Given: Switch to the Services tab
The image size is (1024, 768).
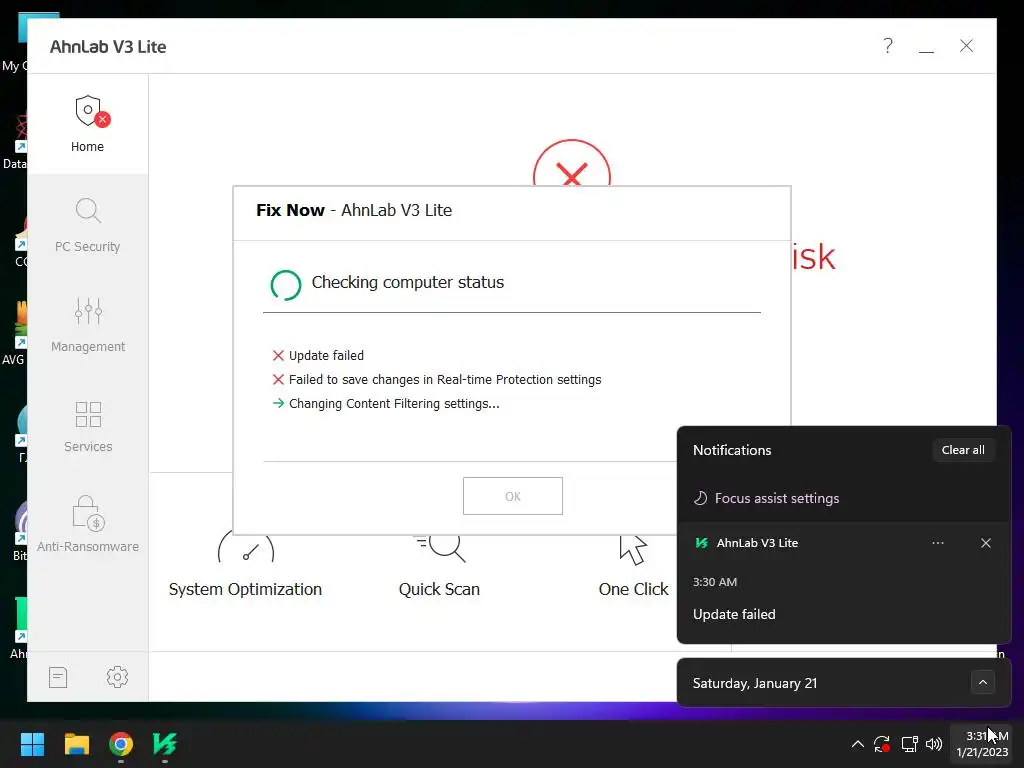Looking at the screenshot, I should coord(88,424).
